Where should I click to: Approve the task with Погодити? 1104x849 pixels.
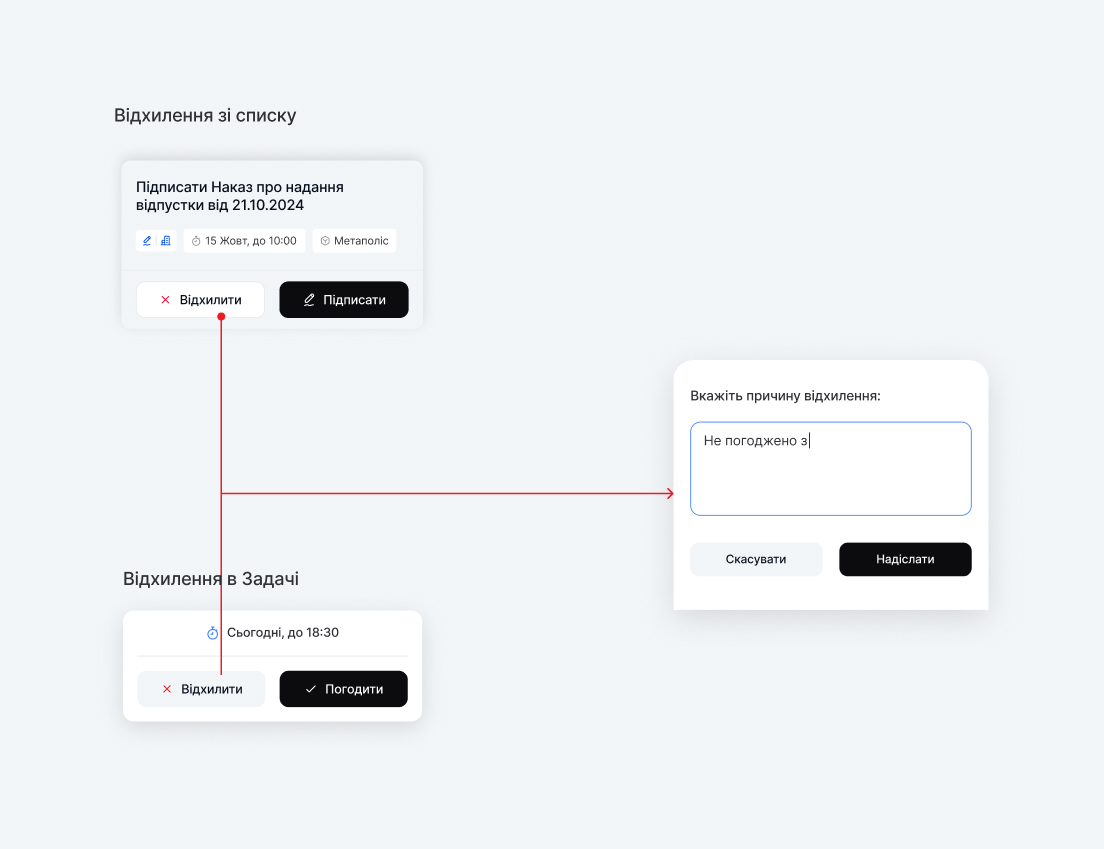(x=344, y=688)
